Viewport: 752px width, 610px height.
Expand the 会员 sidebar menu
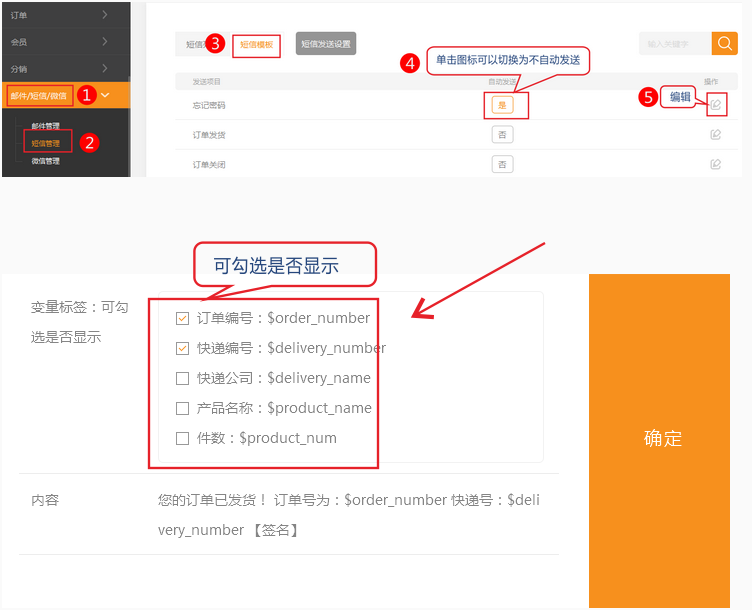pyautogui.click(x=65, y=42)
